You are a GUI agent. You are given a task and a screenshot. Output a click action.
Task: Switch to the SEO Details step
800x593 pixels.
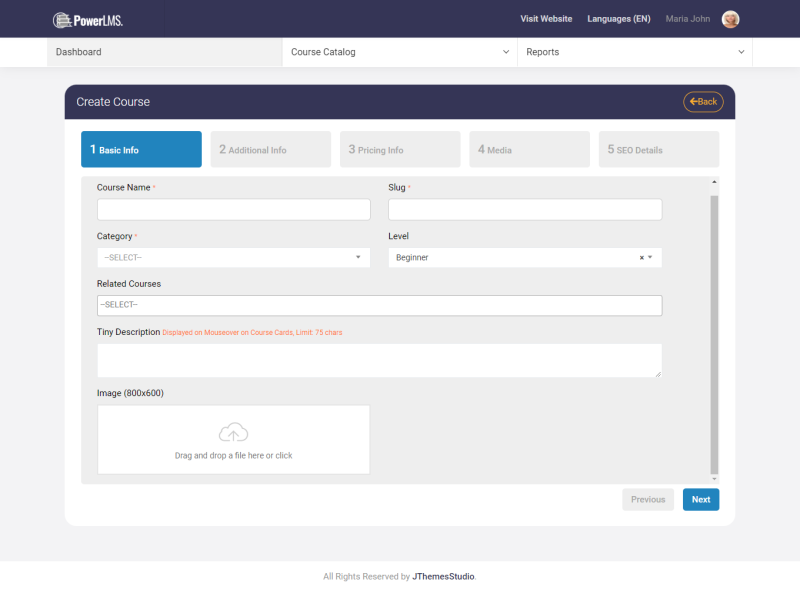tap(659, 150)
